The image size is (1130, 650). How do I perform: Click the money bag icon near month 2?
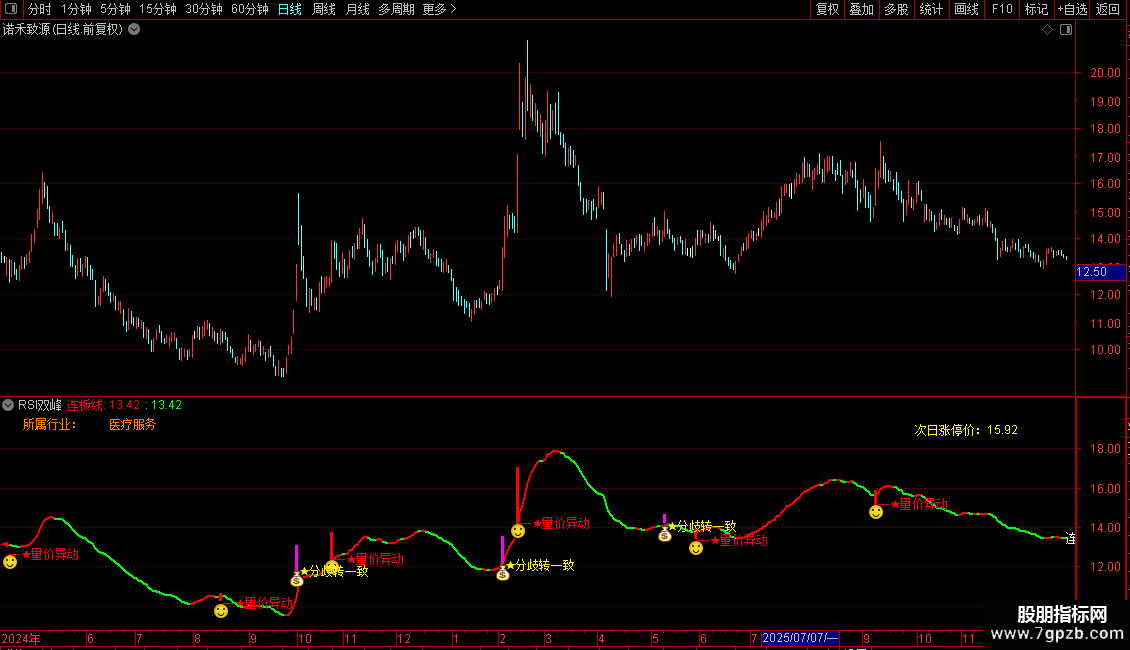click(x=503, y=573)
